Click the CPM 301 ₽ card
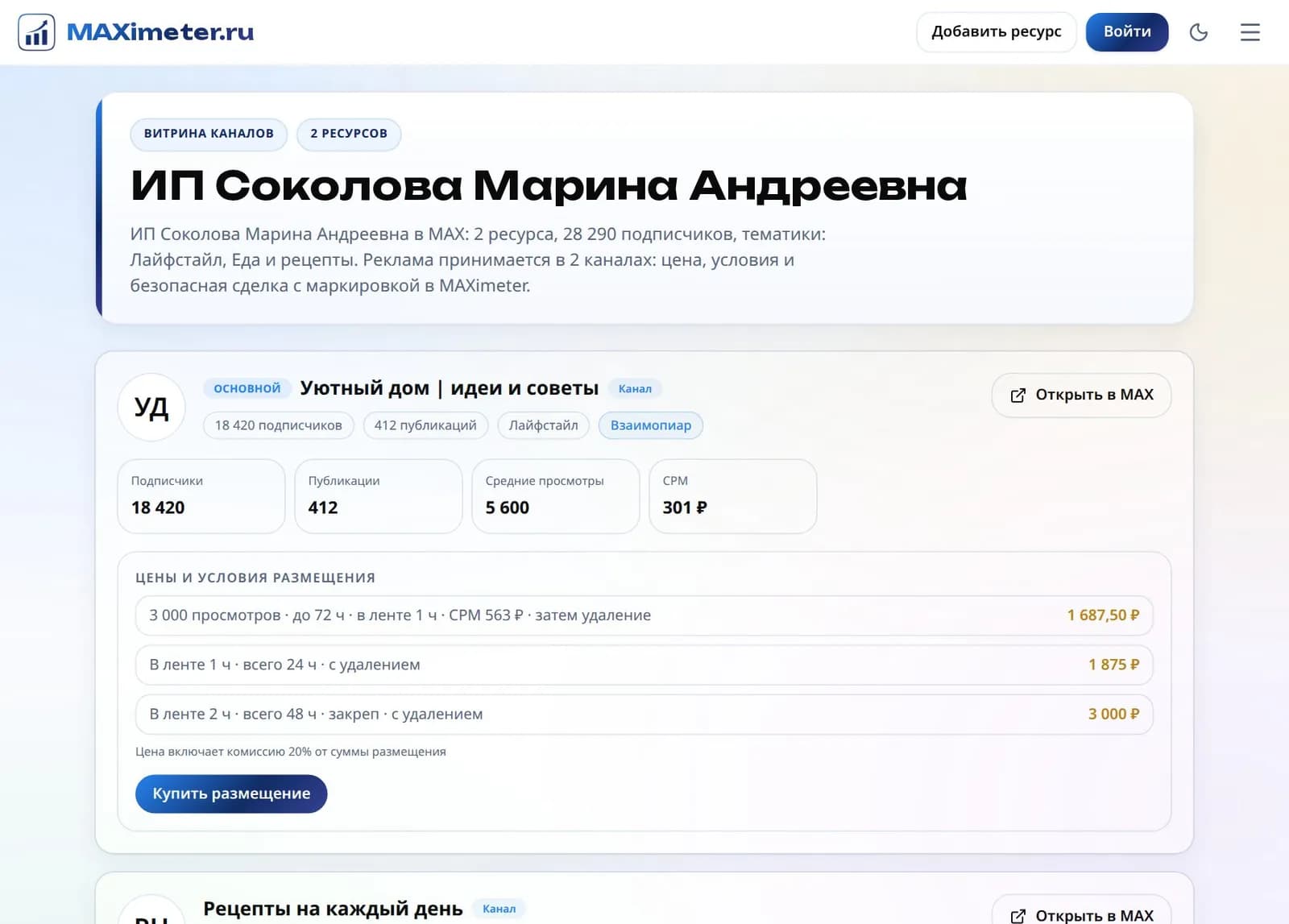Viewport: 1289px width, 924px height. (733, 496)
